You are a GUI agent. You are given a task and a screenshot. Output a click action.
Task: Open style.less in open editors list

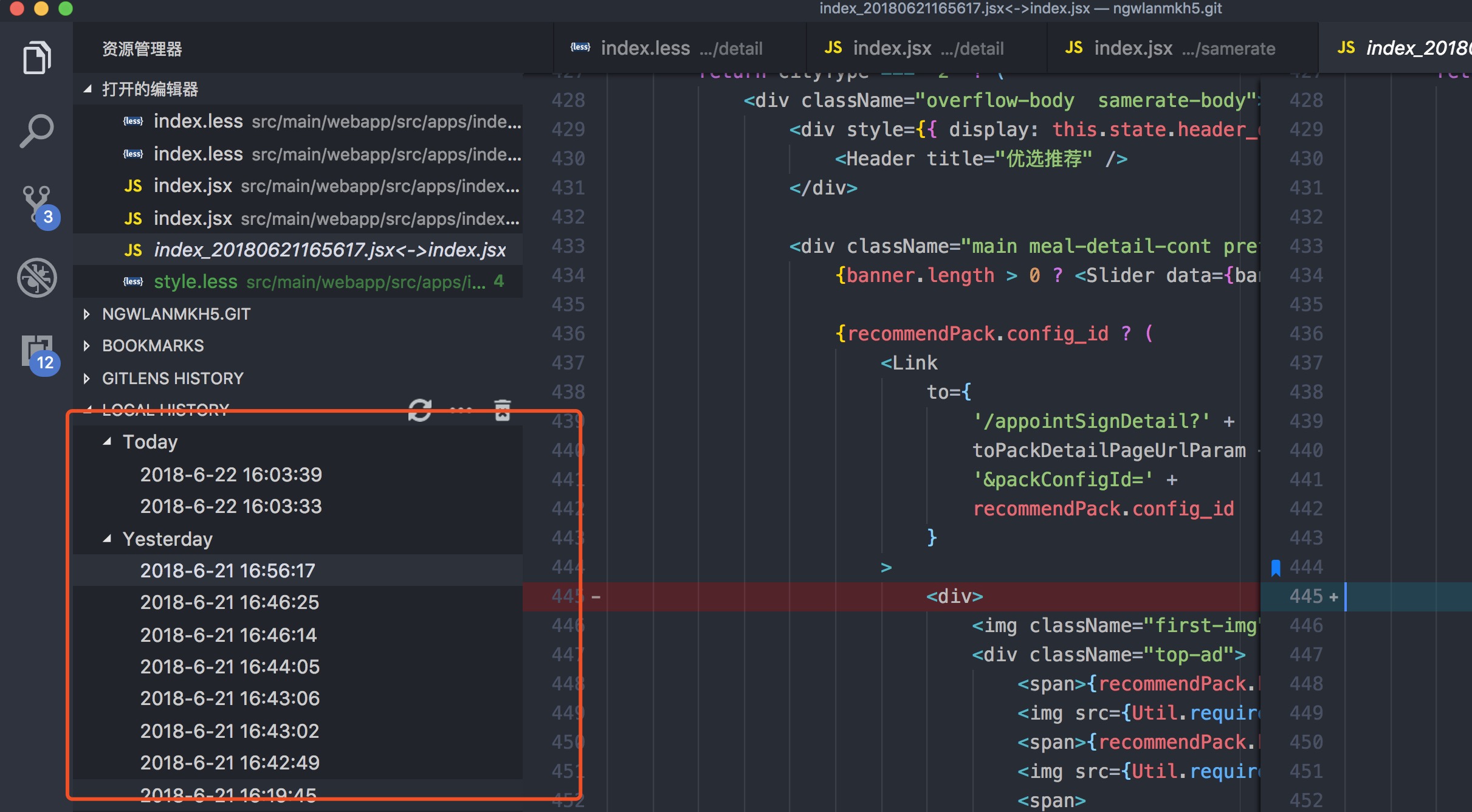point(196,282)
